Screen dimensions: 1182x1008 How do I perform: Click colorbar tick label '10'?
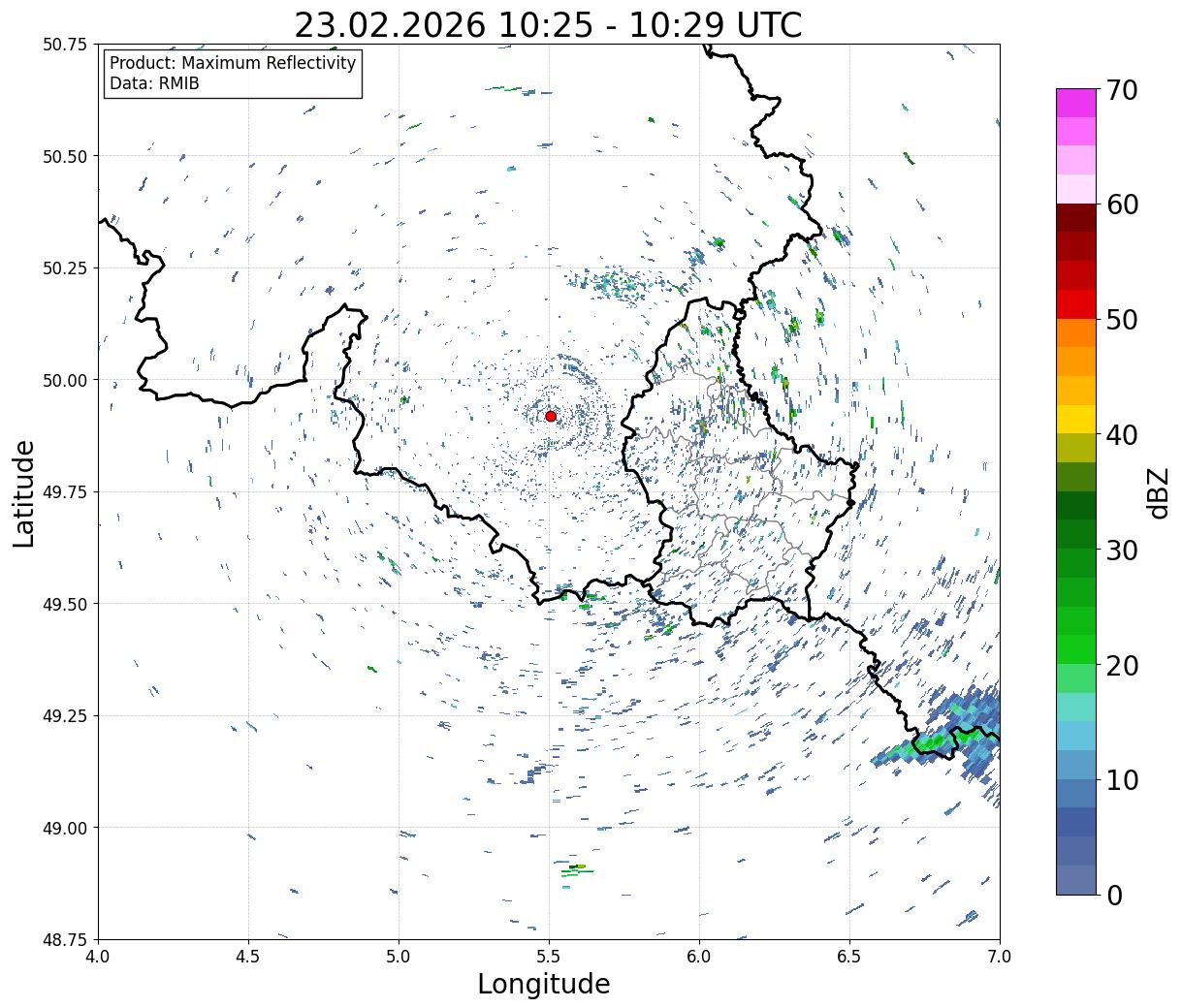pos(1122,780)
